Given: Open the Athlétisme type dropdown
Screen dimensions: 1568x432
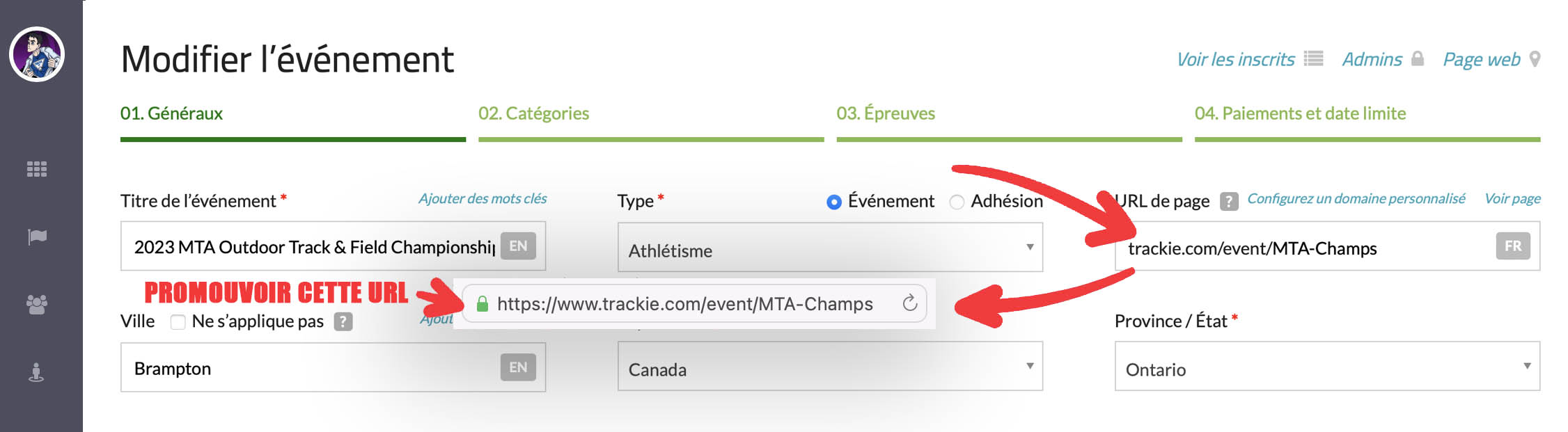Looking at the screenshot, I should point(829,248).
